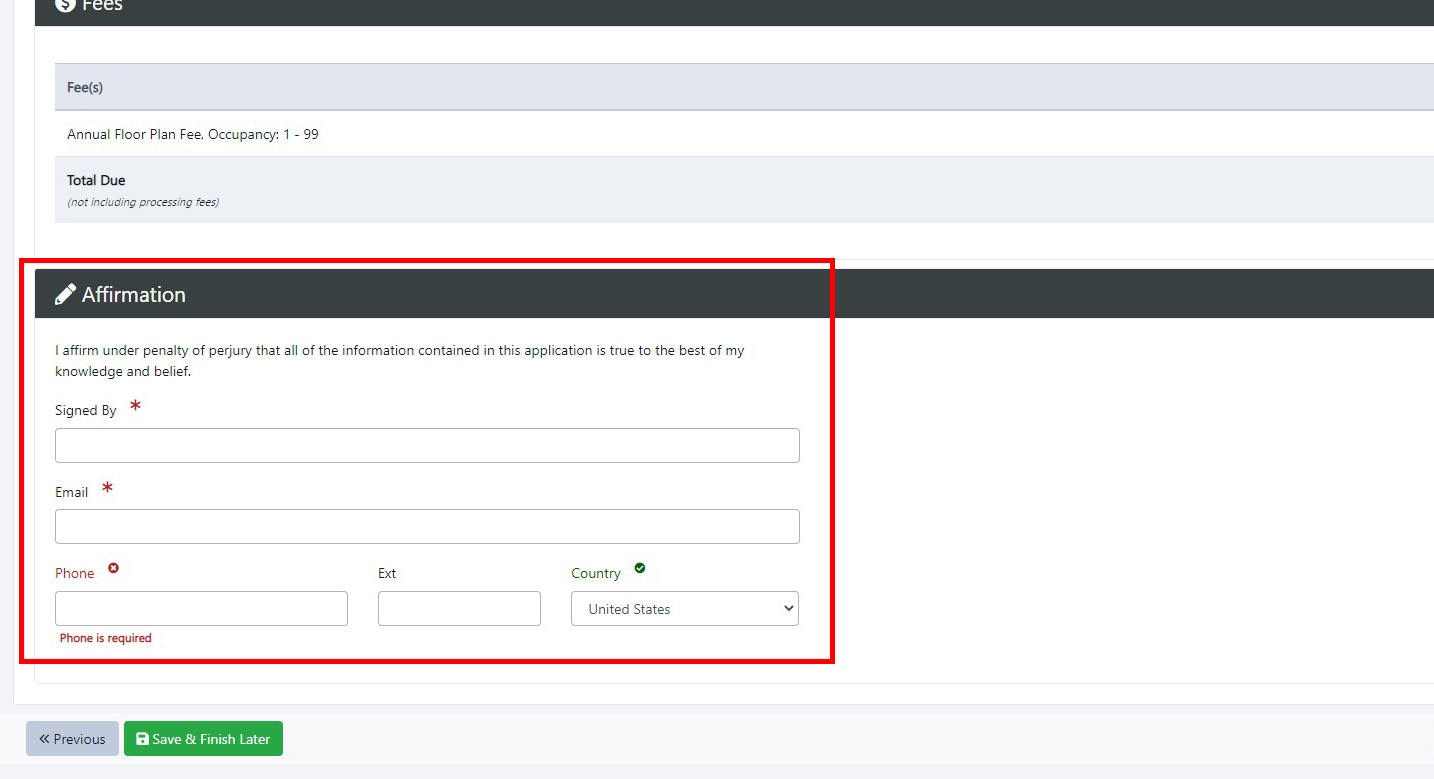Click the green checkmark icon beside Country
Image resolution: width=1434 pixels, height=779 pixels.
[x=640, y=568]
